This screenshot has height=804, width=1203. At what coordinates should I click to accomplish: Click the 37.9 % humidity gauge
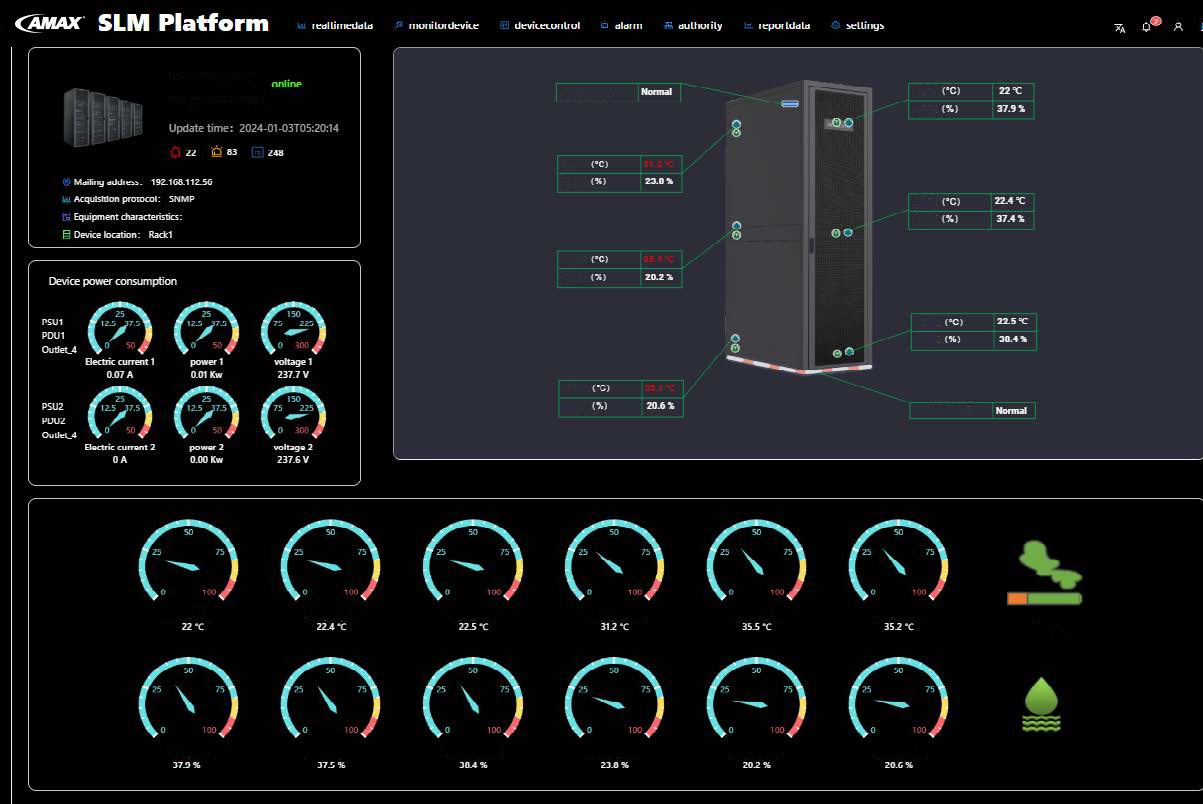point(188,704)
